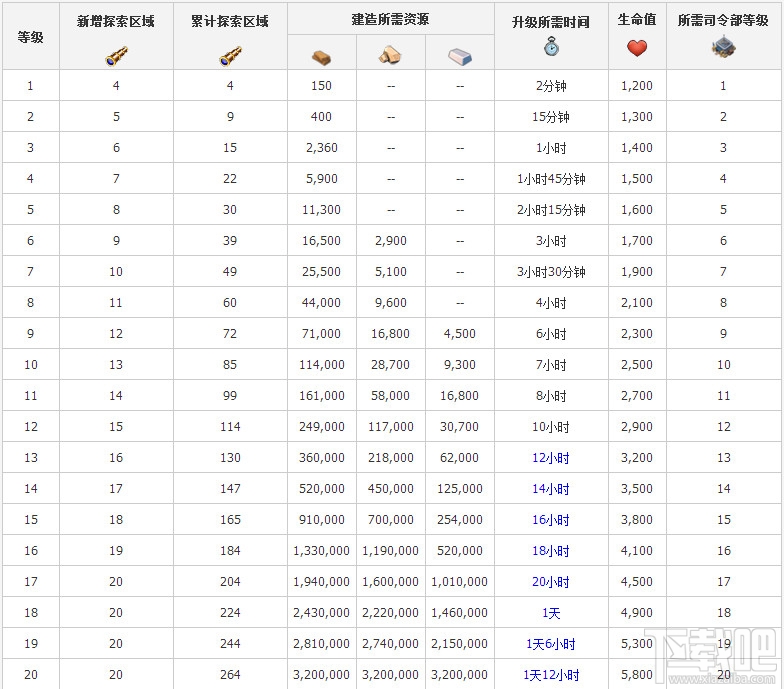
Task: Select the 30,700 iron cost cell
Action: click(x=460, y=426)
